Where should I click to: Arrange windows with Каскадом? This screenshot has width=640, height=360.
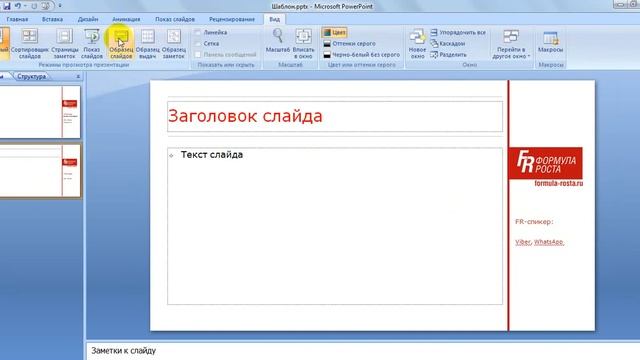coord(448,43)
